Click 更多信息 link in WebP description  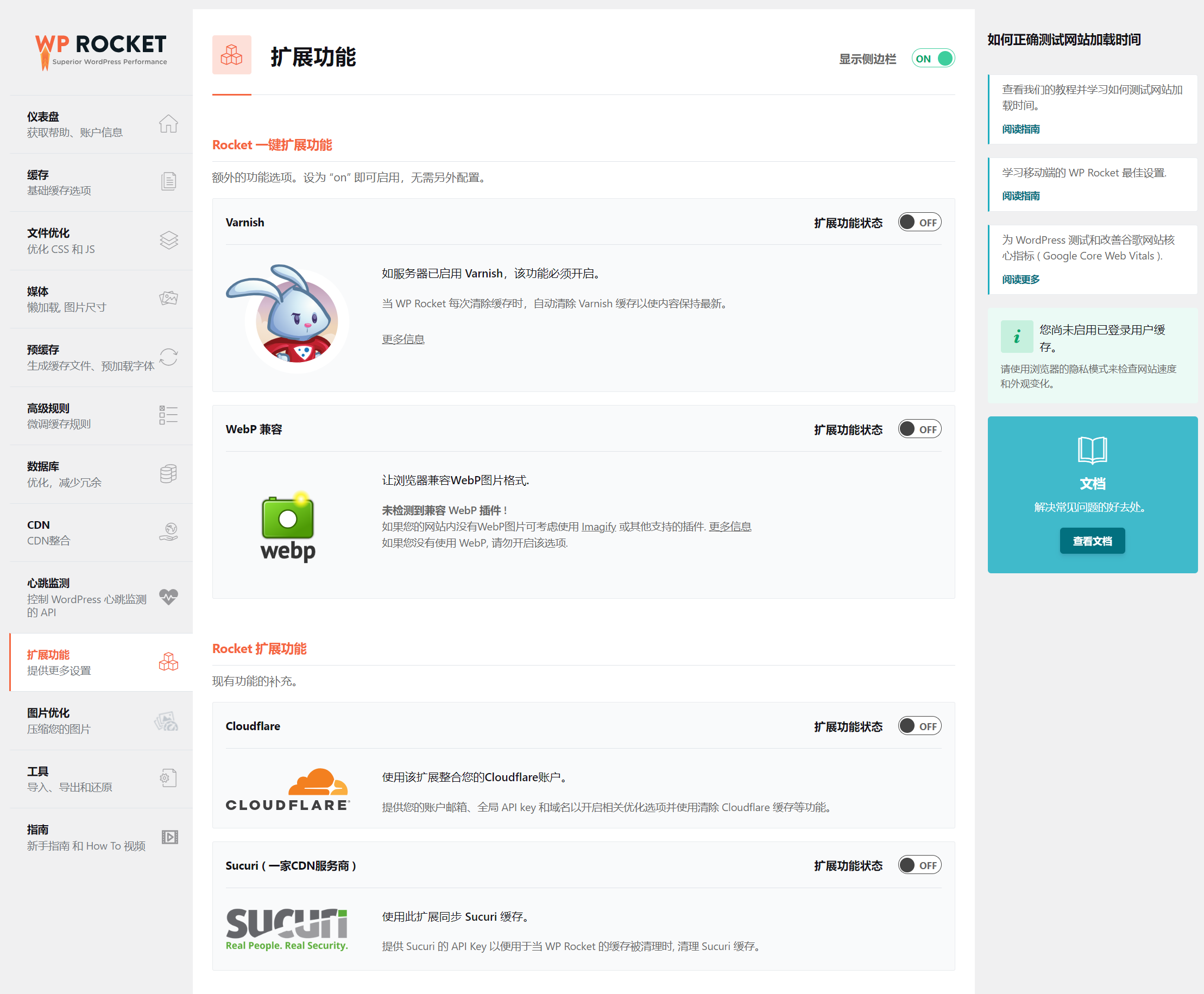(730, 526)
